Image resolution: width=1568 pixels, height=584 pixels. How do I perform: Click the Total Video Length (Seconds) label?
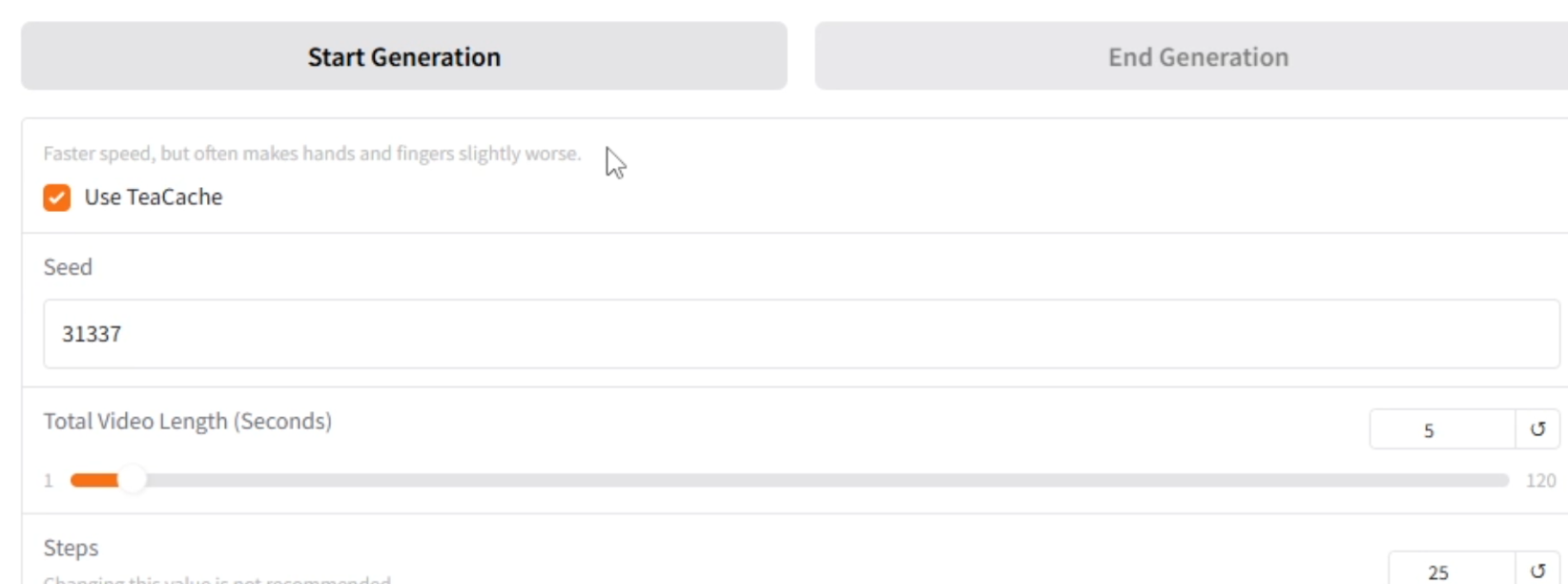pyautogui.click(x=188, y=421)
